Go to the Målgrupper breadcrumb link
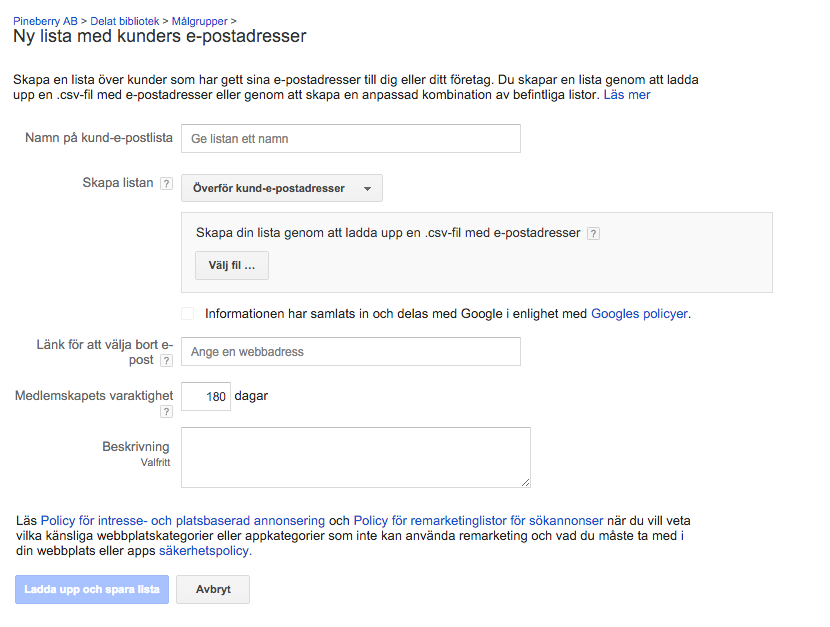The height and width of the screenshot is (627, 830). point(200,21)
